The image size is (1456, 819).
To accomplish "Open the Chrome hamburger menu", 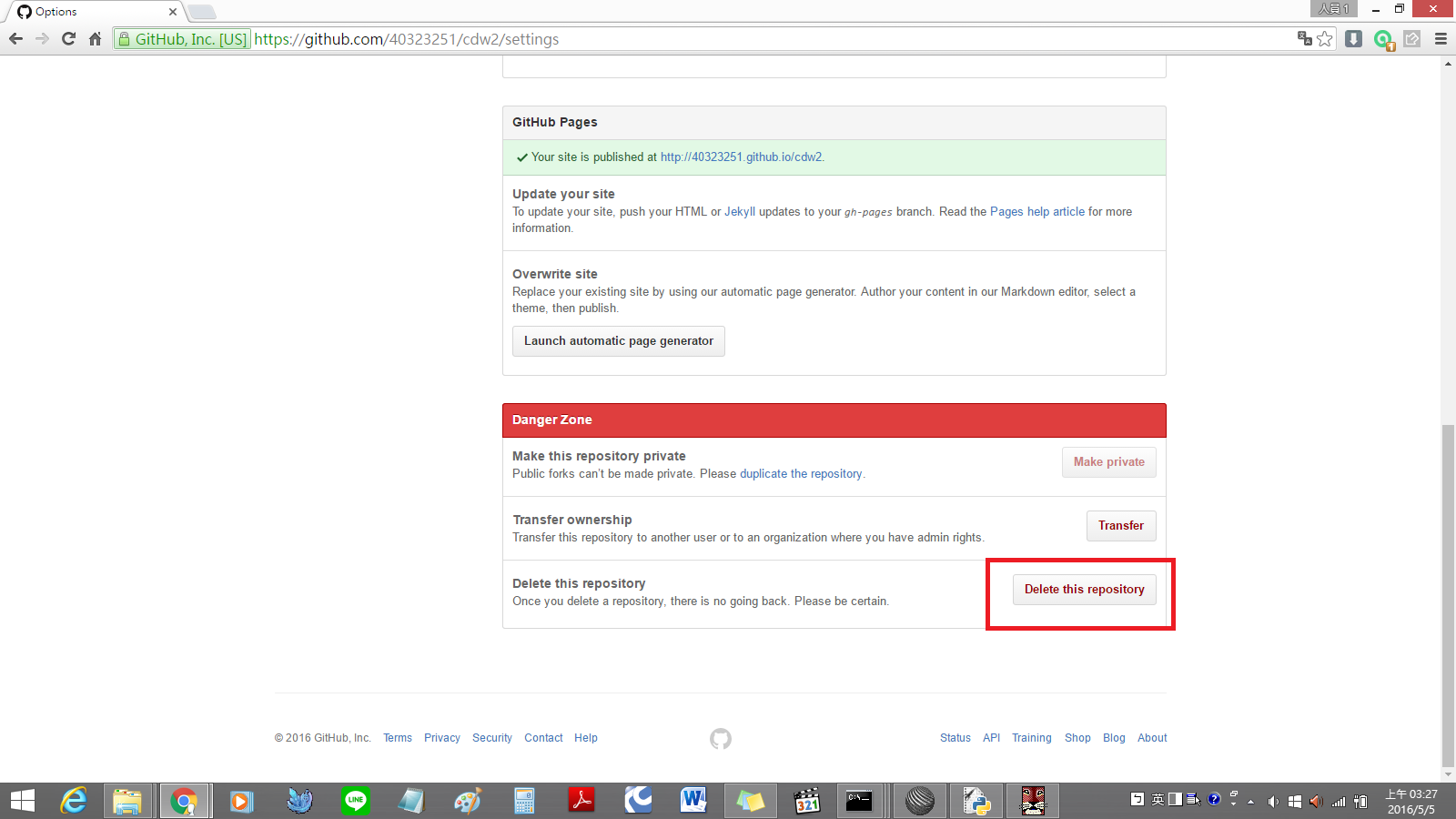I will [x=1441, y=38].
